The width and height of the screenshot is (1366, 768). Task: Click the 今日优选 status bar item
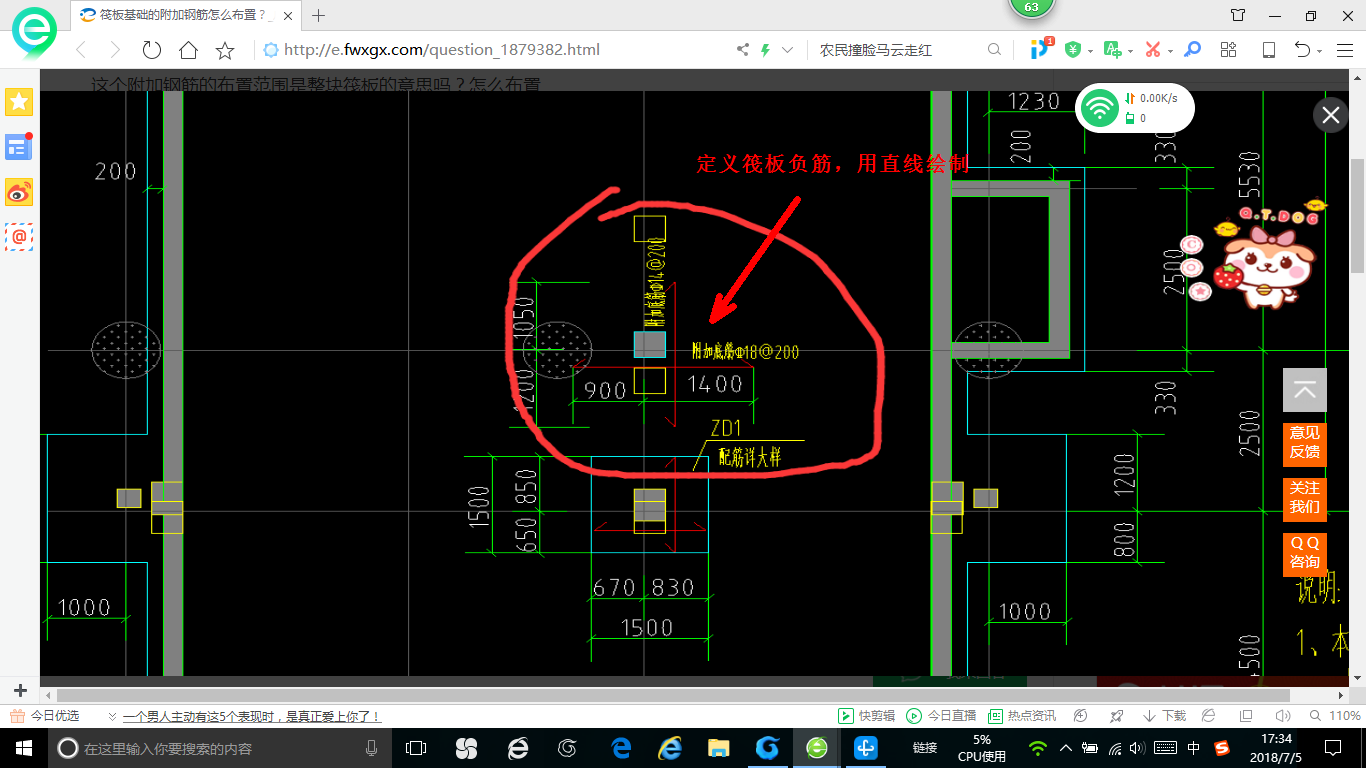pos(44,716)
